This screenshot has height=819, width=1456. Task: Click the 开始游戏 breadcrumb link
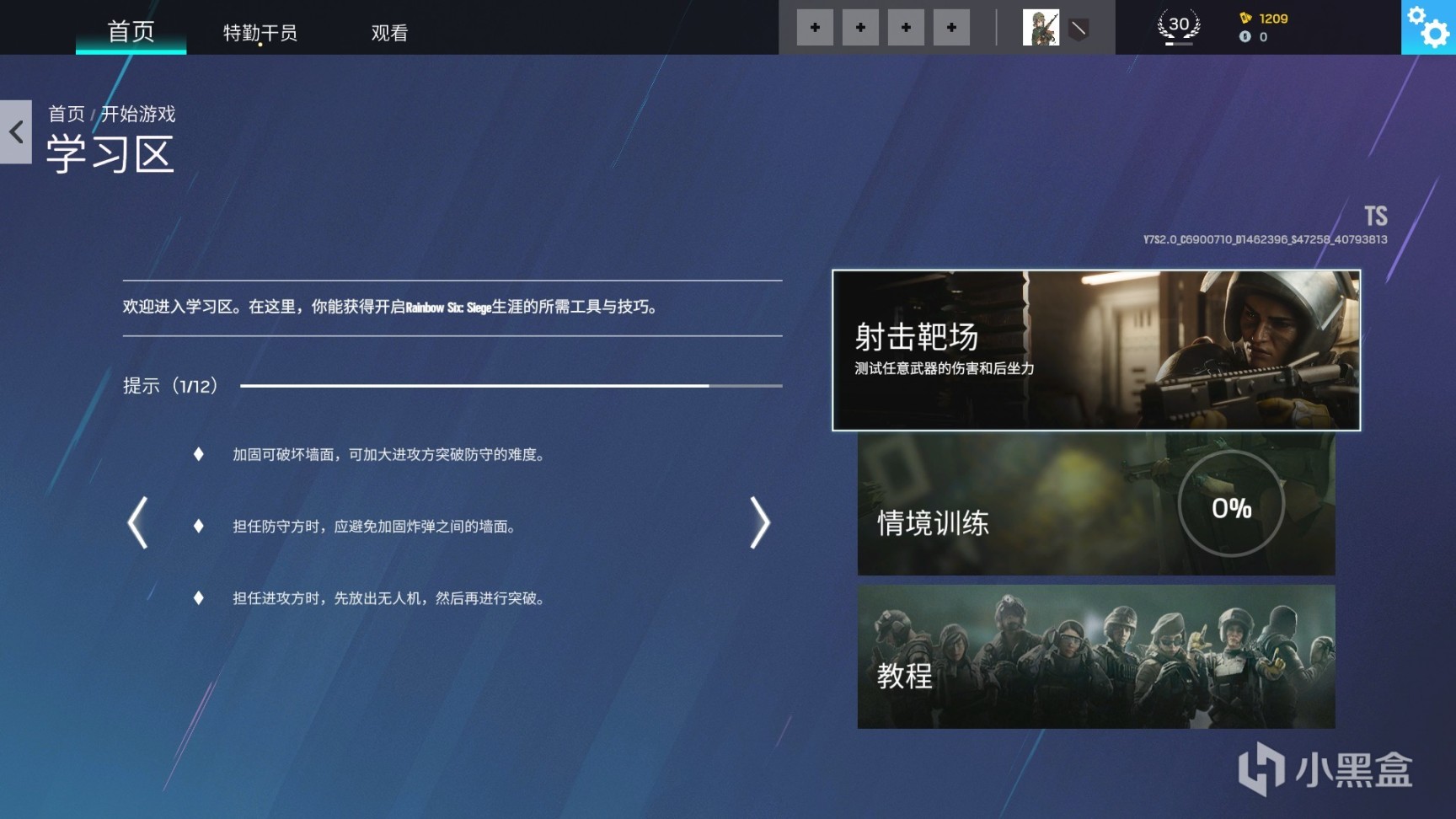click(138, 114)
